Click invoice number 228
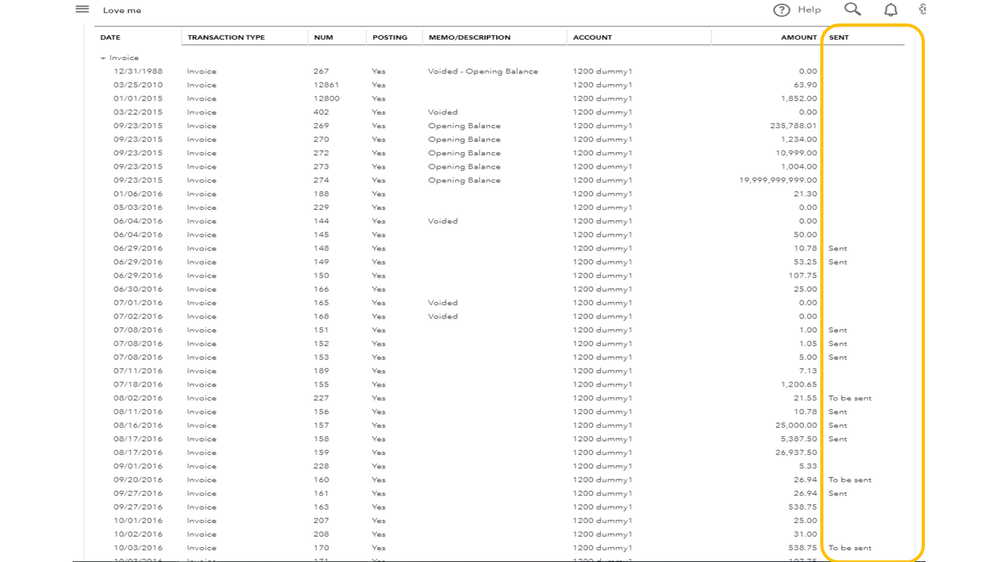This screenshot has width=999, height=562. click(321, 466)
